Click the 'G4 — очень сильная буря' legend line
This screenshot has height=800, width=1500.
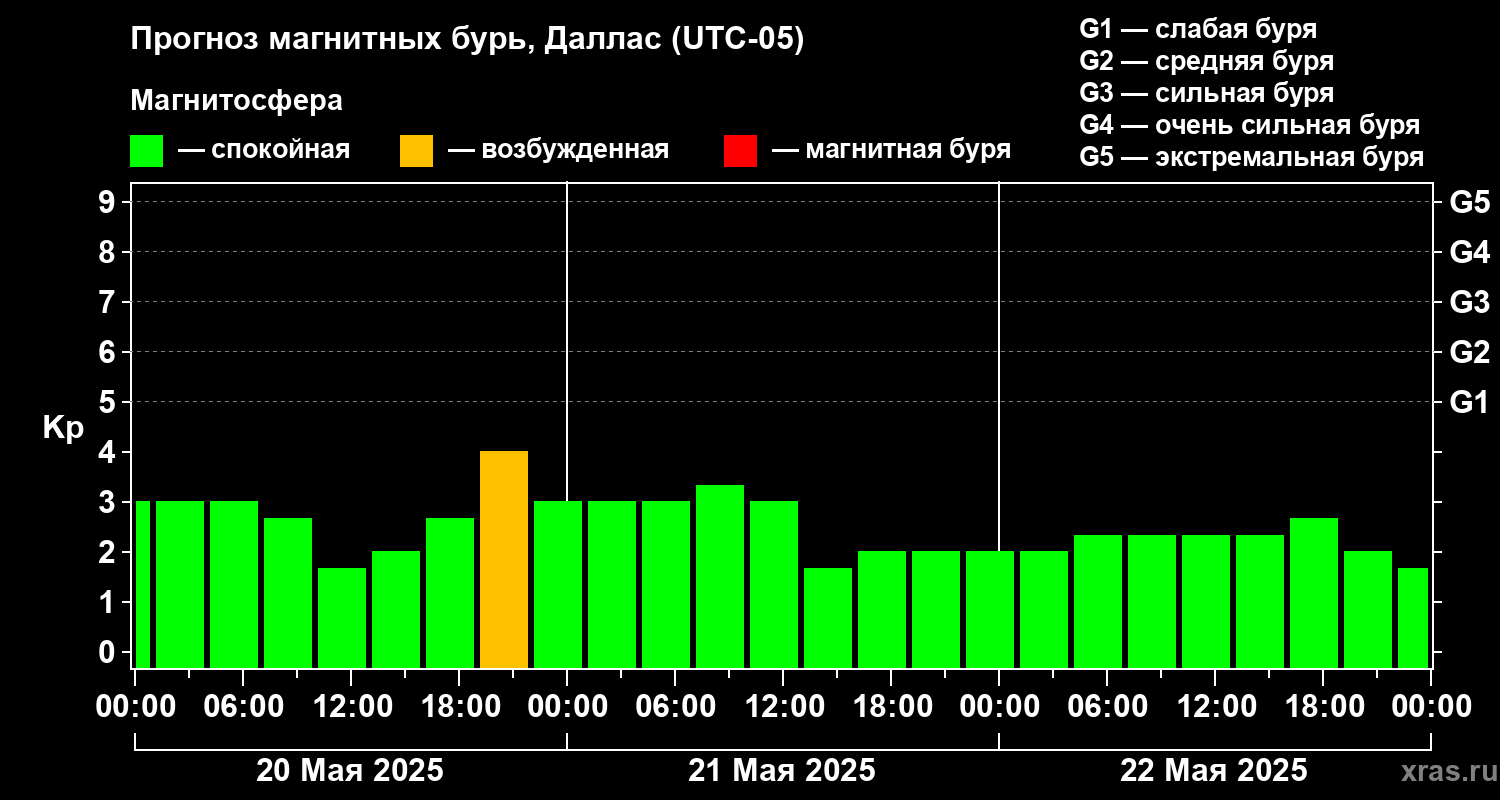1249,125
